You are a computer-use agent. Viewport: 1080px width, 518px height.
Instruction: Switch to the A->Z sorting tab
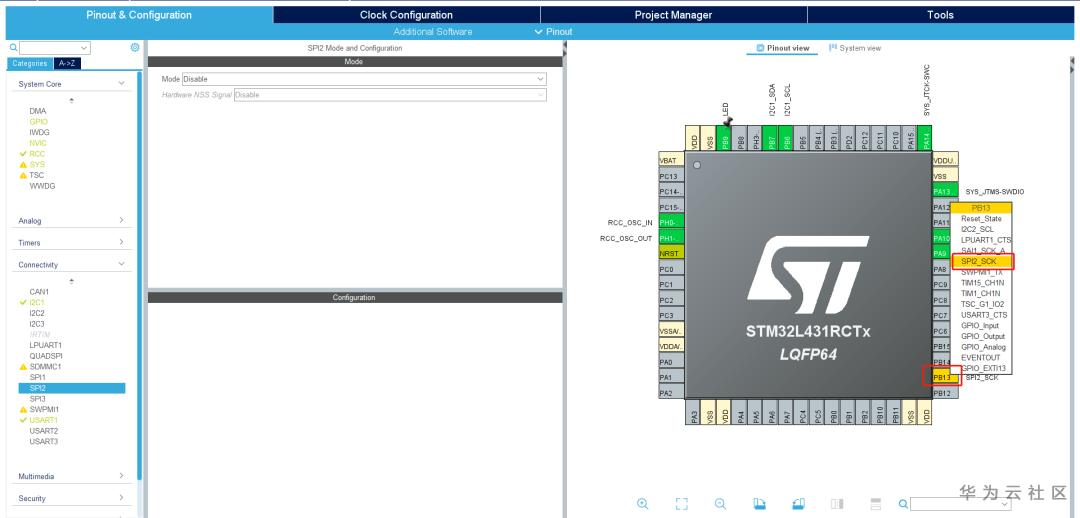click(67, 63)
